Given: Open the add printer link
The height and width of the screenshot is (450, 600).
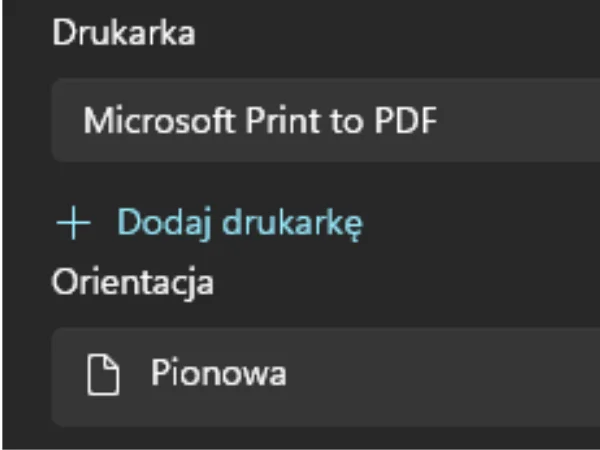Looking at the screenshot, I should [x=239, y=223].
